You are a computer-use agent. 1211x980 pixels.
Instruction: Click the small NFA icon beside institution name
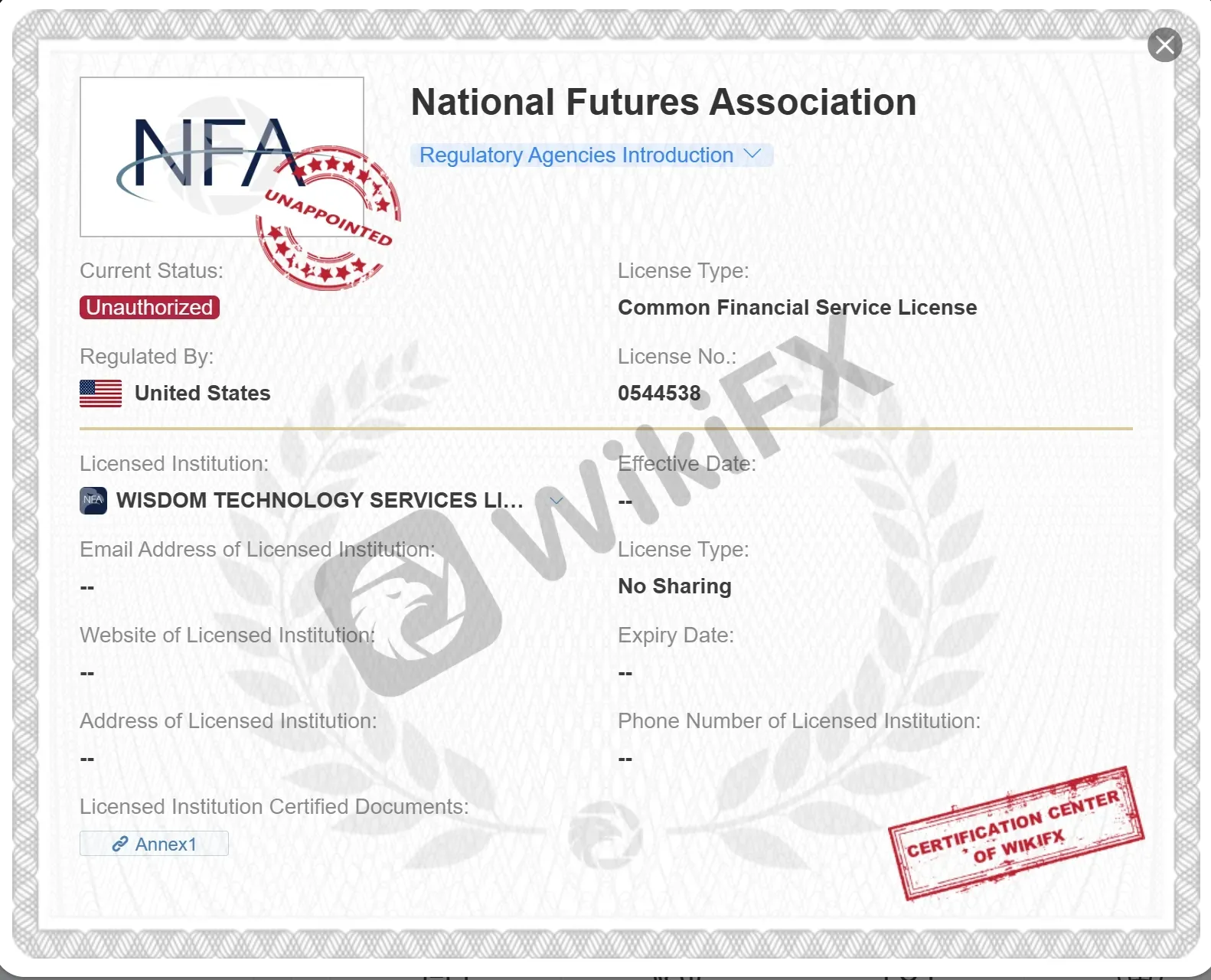93,501
